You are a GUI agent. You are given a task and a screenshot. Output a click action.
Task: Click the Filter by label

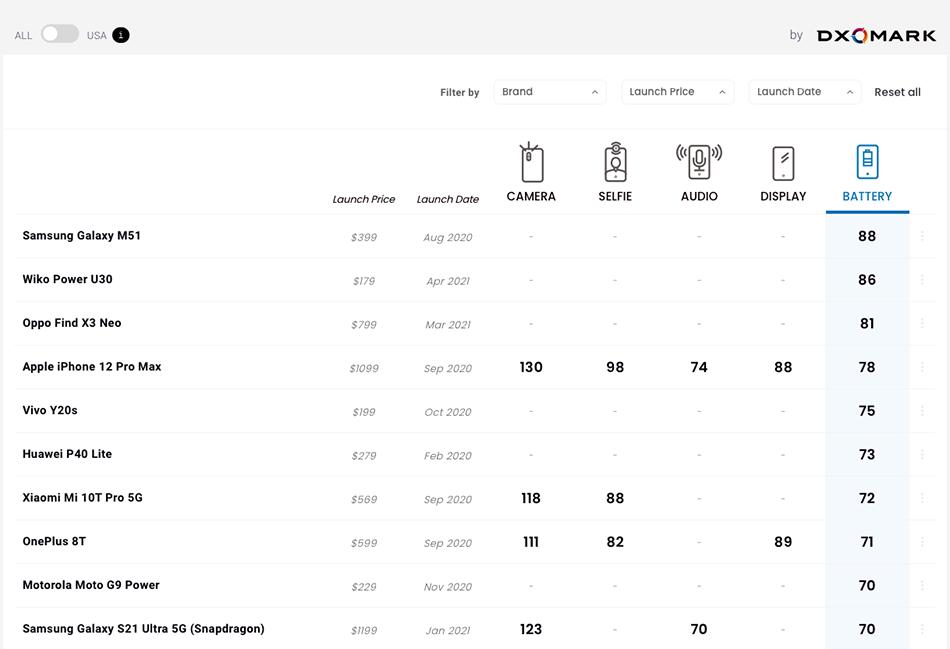460,93
